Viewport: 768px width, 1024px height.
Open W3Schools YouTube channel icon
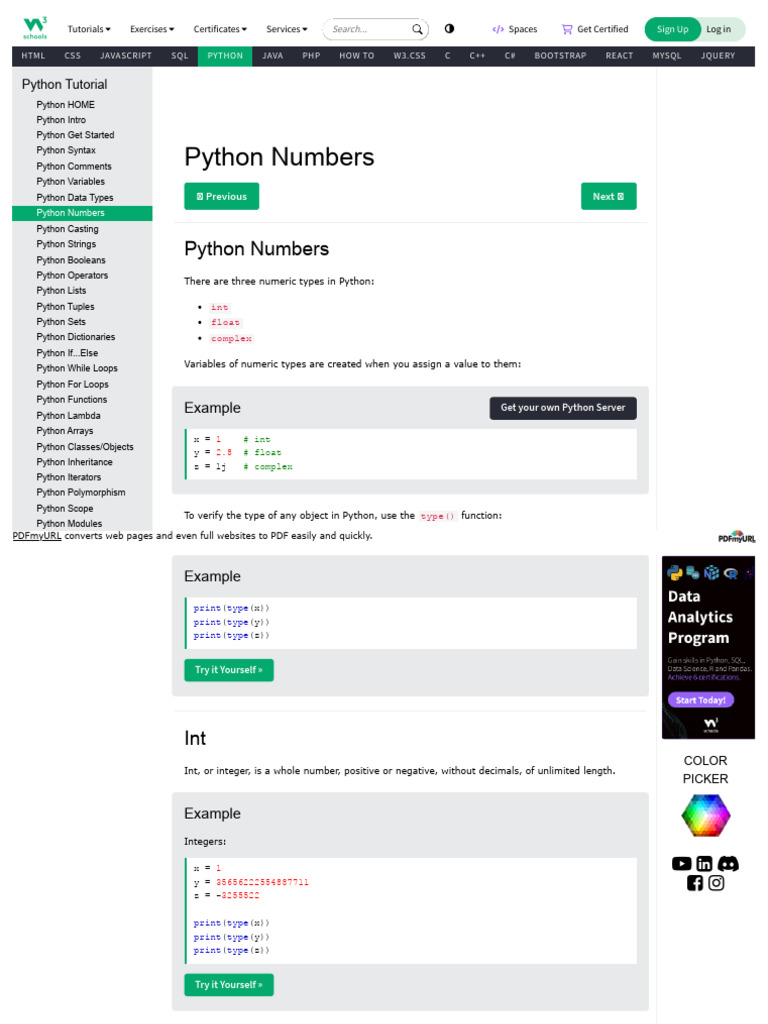tap(682, 864)
